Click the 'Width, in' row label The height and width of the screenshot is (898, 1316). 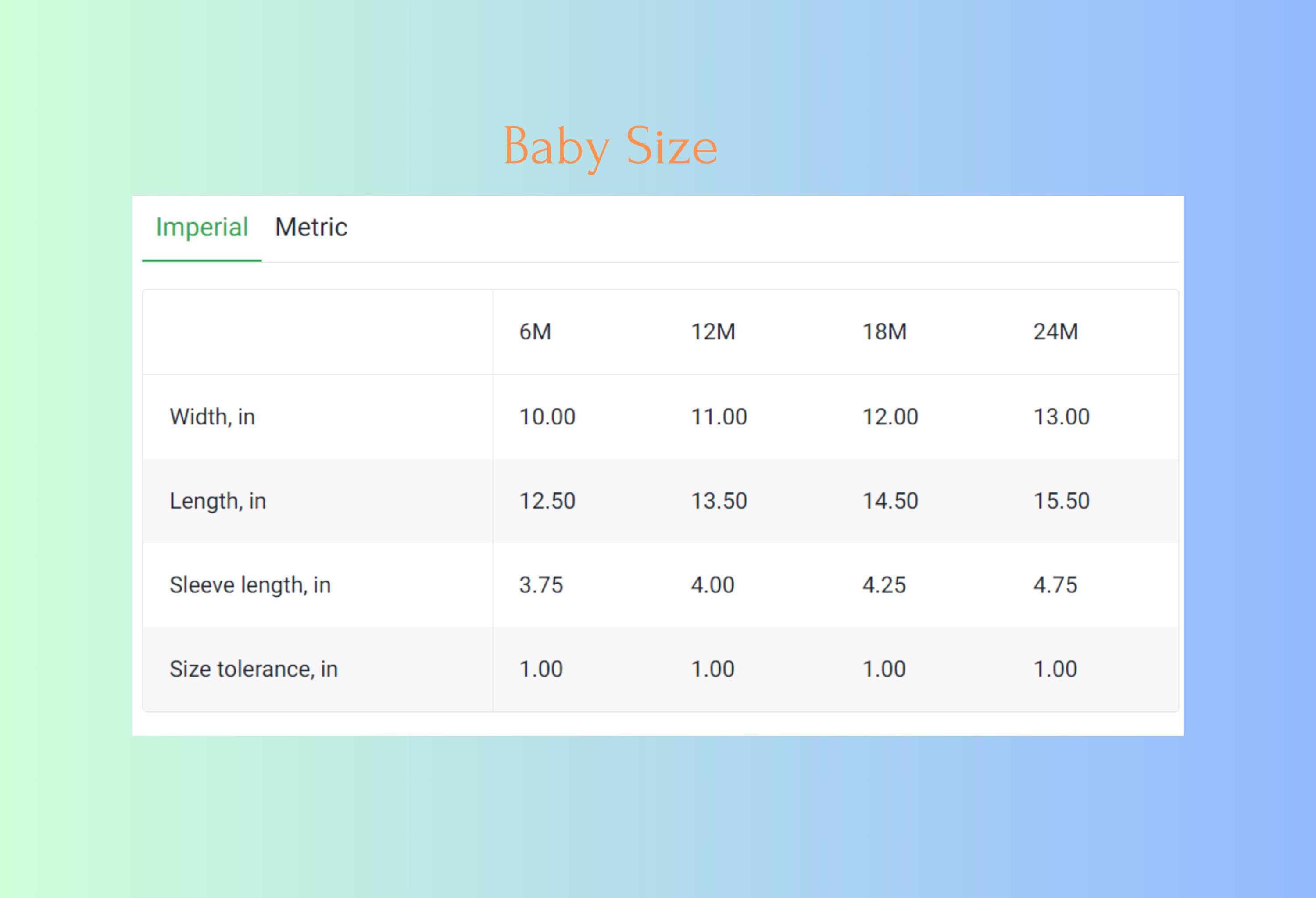pyautogui.click(x=212, y=417)
